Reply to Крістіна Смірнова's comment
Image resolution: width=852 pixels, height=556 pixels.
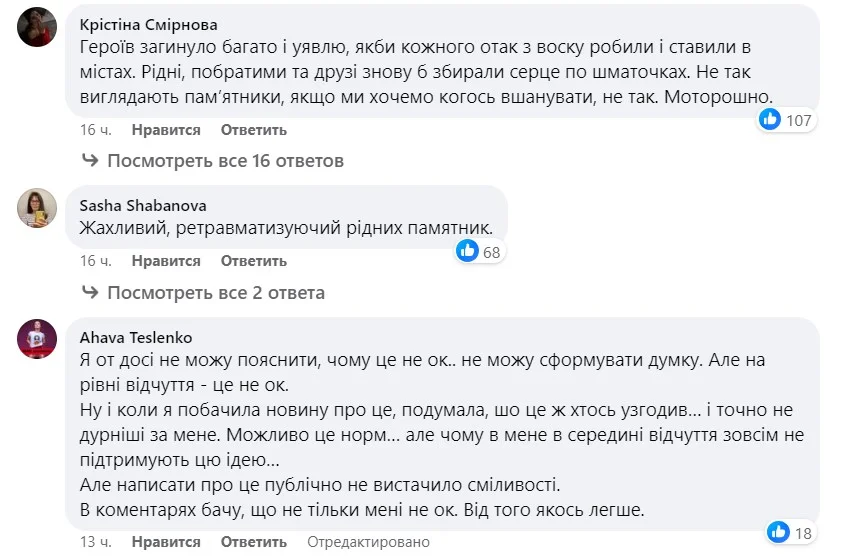(254, 130)
